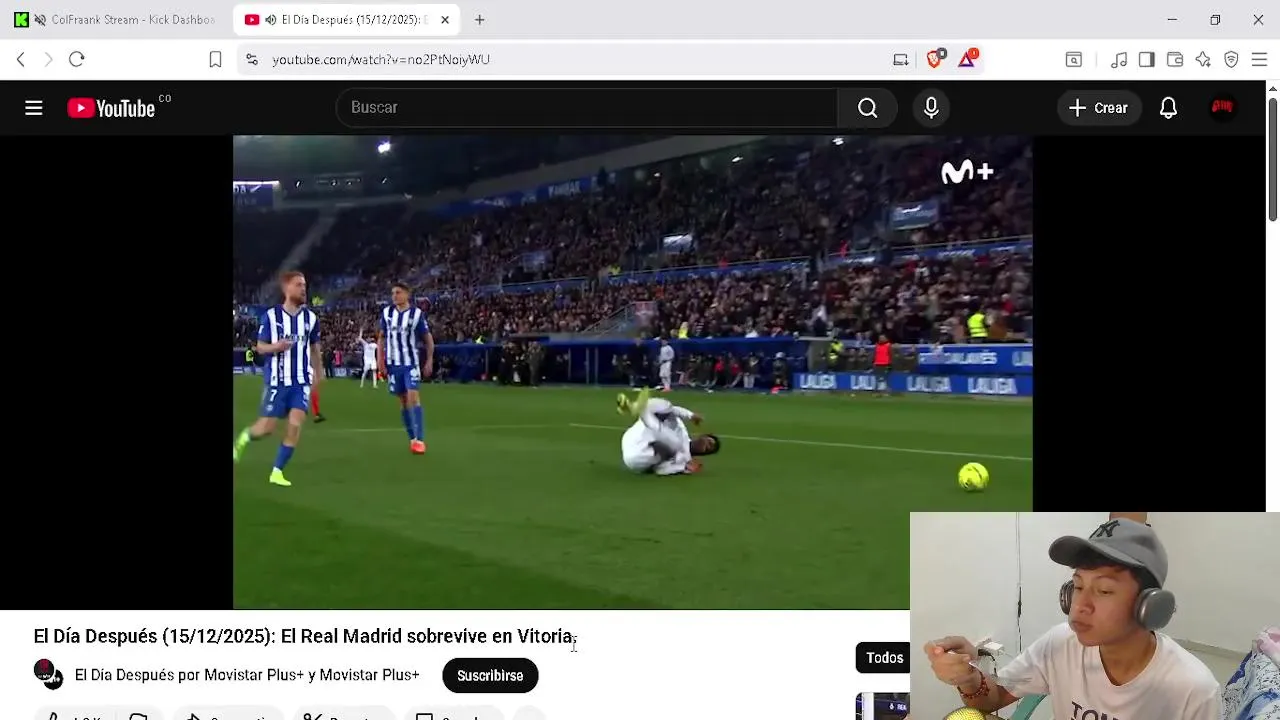Open Brave Shields lion icon

point(935,60)
